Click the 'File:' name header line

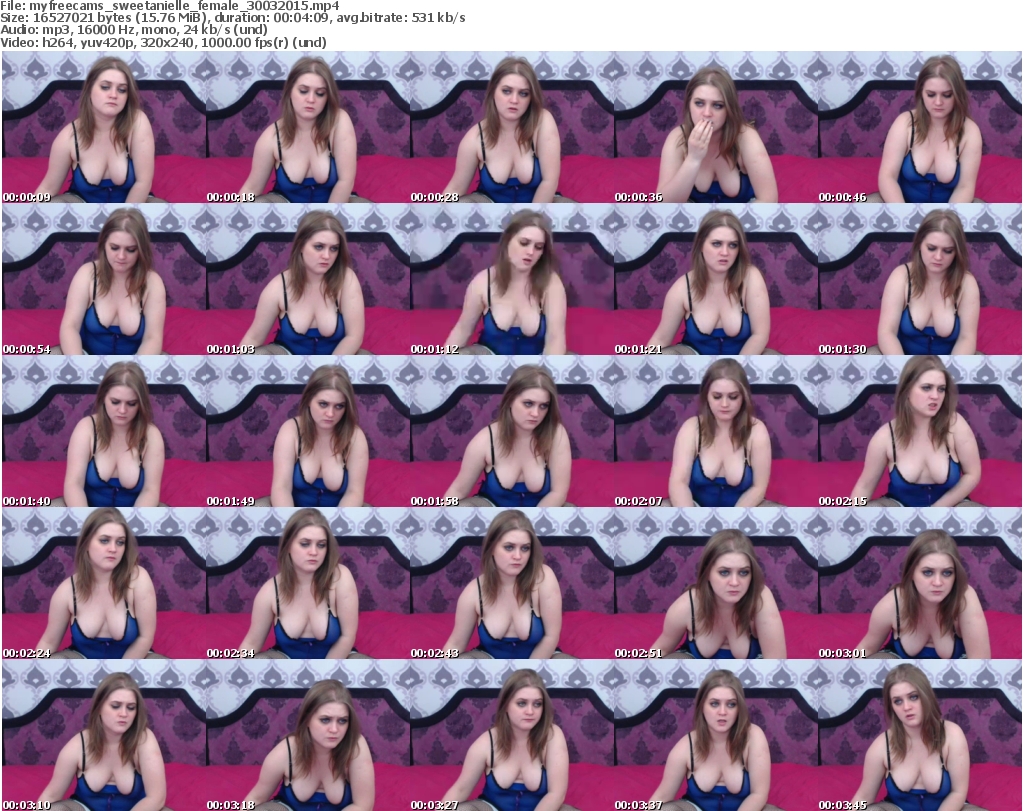pyautogui.click(x=170, y=6)
